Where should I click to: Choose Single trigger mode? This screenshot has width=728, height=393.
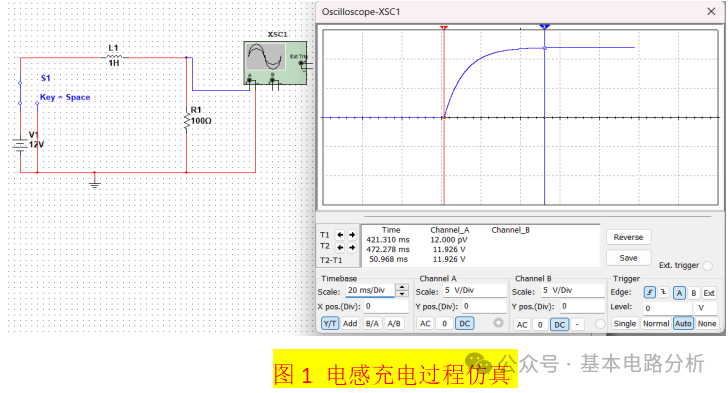(x=624, y=323)
